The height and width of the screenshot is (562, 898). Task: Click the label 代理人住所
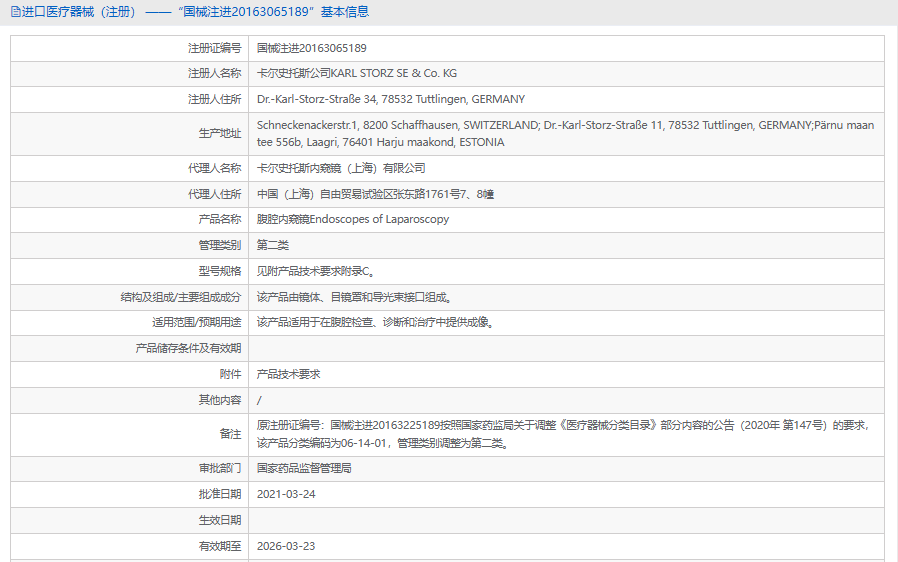(x=215, y=194)
